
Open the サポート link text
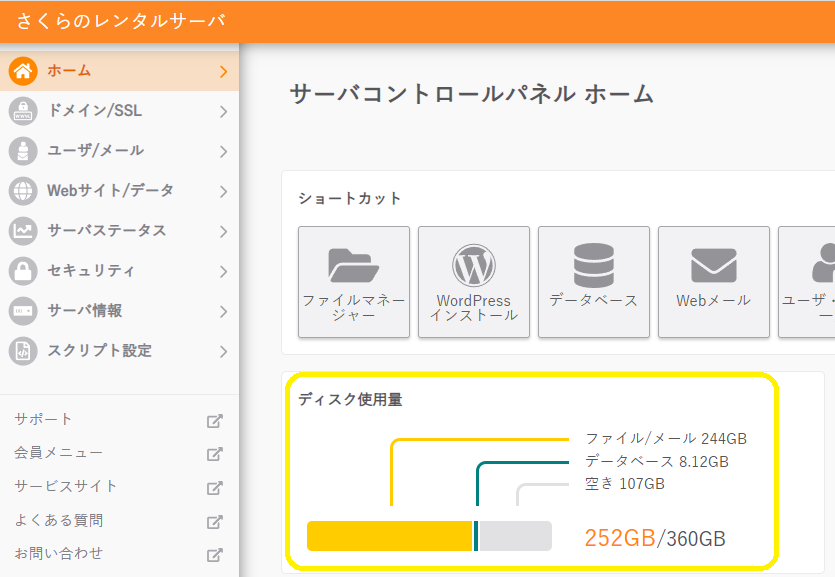(43, 419)
